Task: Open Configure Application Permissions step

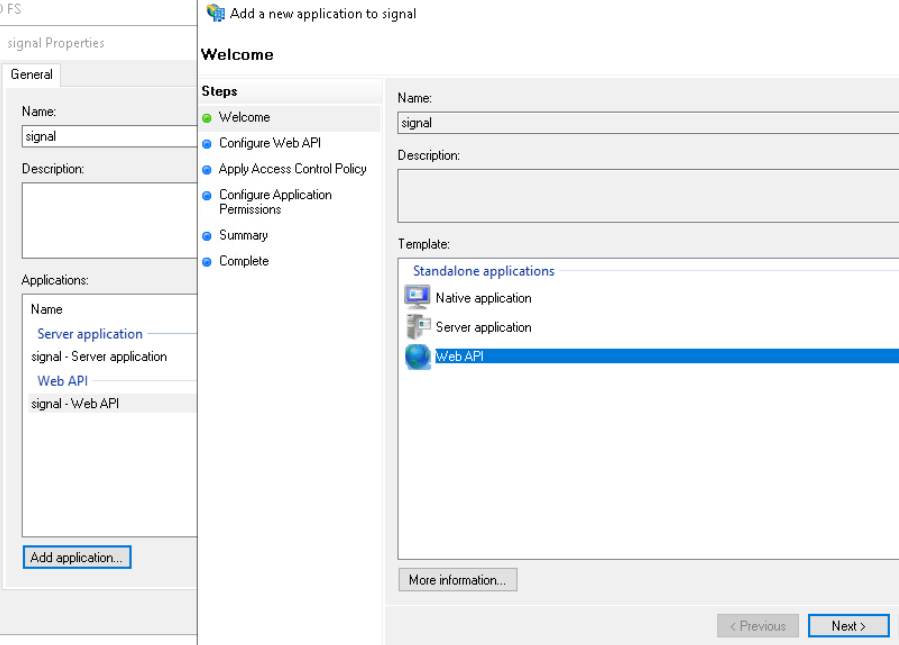Action: coord(275,202)
